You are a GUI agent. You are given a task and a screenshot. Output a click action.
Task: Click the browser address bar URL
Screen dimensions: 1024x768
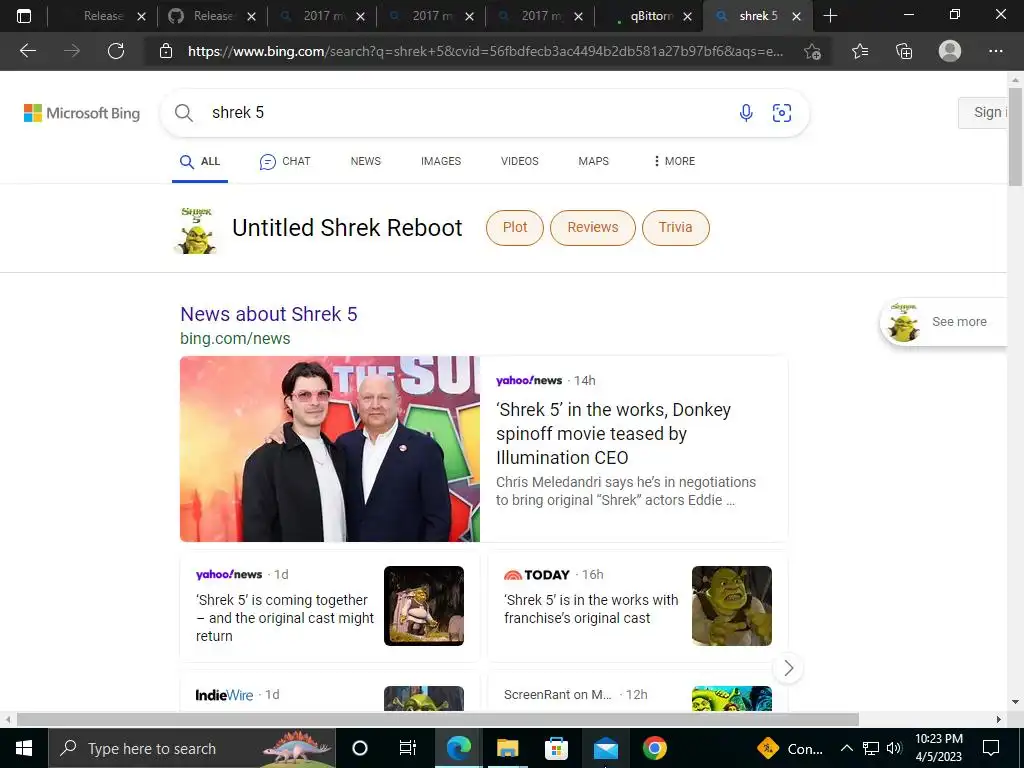point(485,51)
